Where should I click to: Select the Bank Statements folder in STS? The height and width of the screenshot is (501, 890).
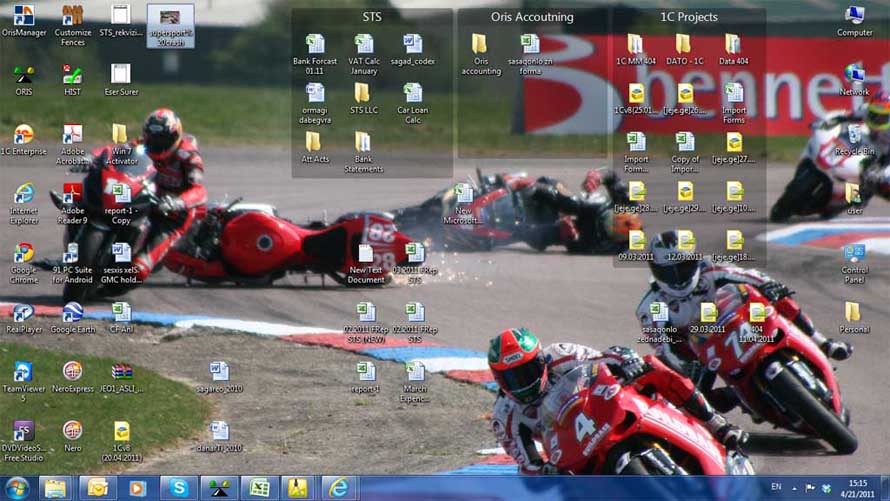(363, 142)
